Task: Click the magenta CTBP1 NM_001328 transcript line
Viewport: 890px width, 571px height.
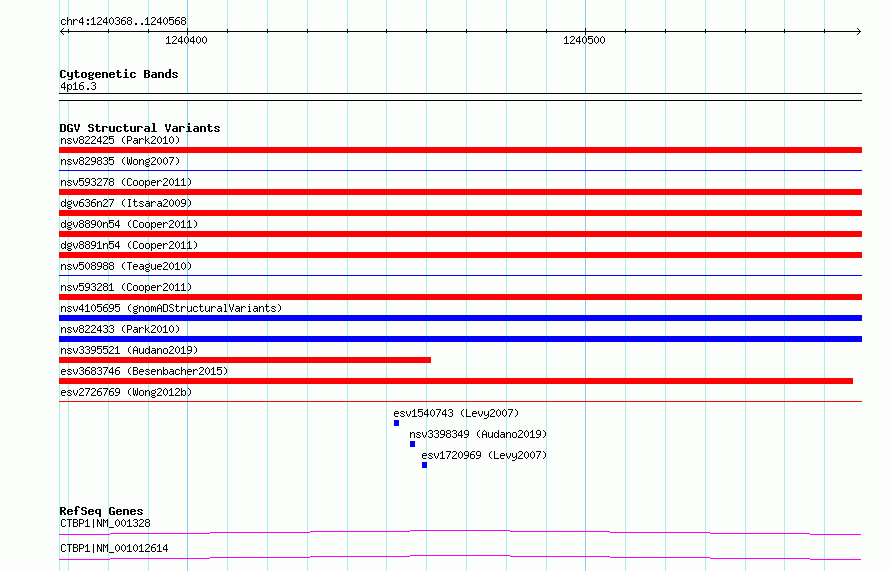Action: click(460, 532)
